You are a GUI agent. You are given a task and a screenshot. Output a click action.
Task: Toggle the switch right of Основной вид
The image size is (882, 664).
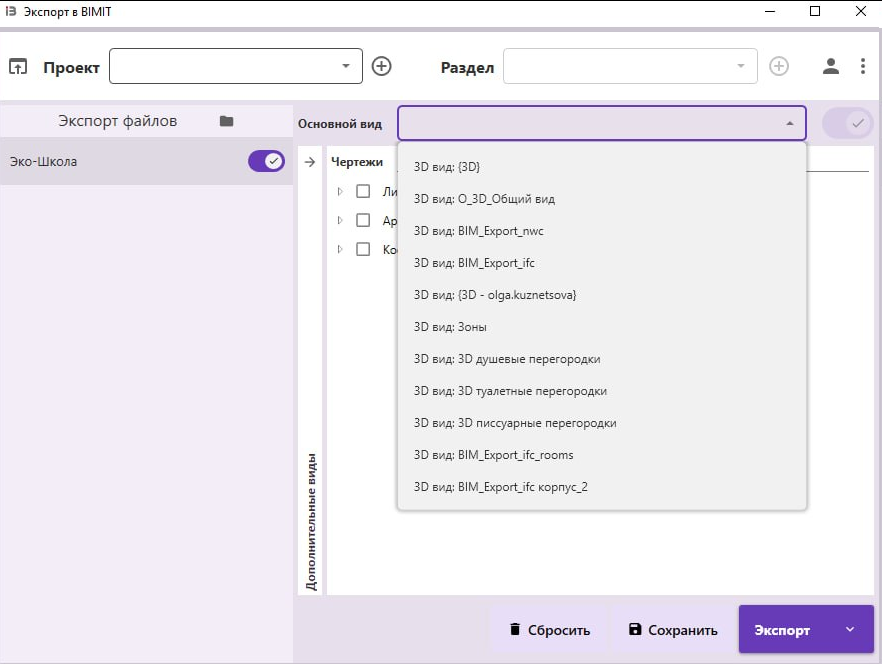pos(848,123)
